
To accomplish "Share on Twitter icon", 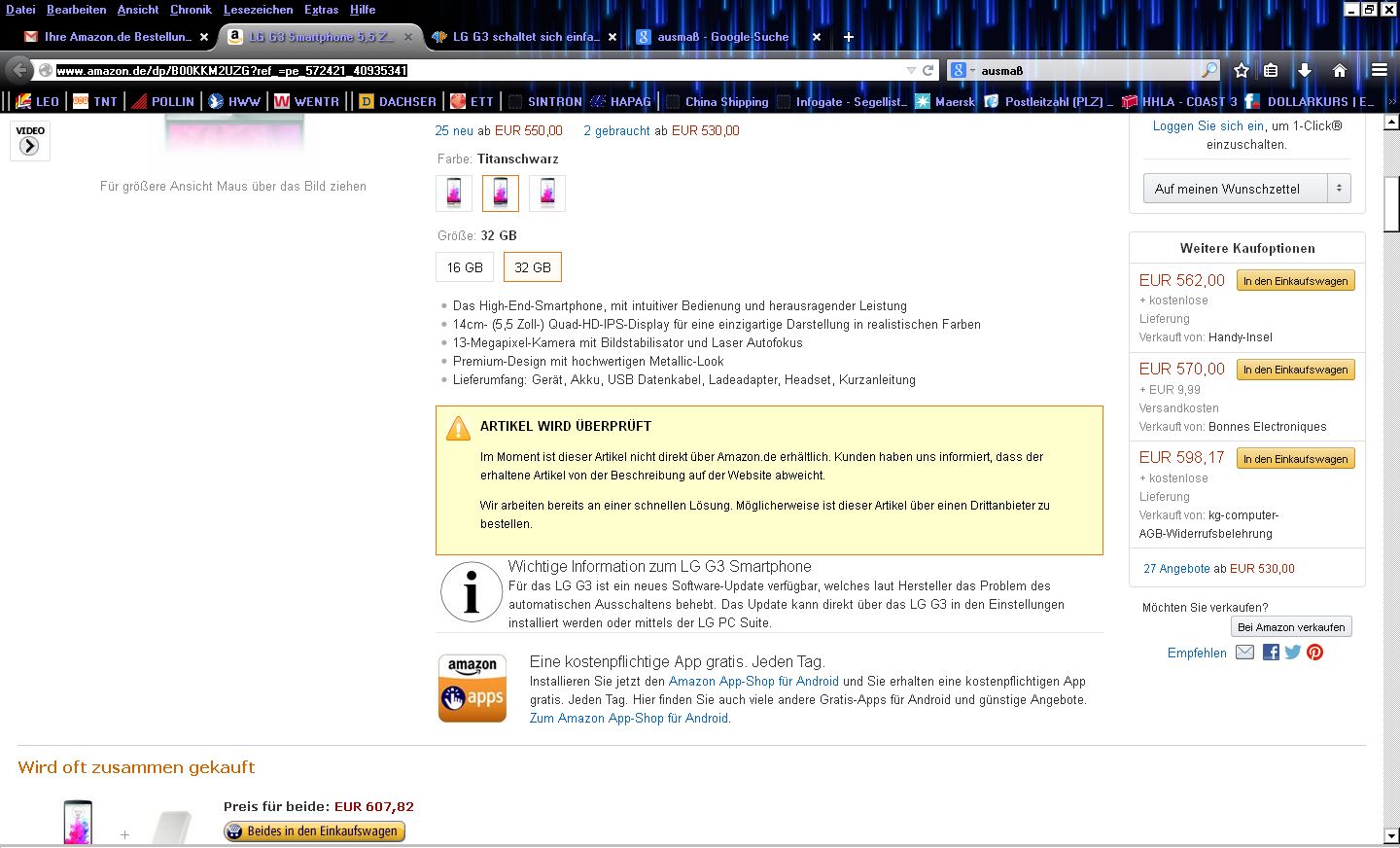I will coord(1292,653).
